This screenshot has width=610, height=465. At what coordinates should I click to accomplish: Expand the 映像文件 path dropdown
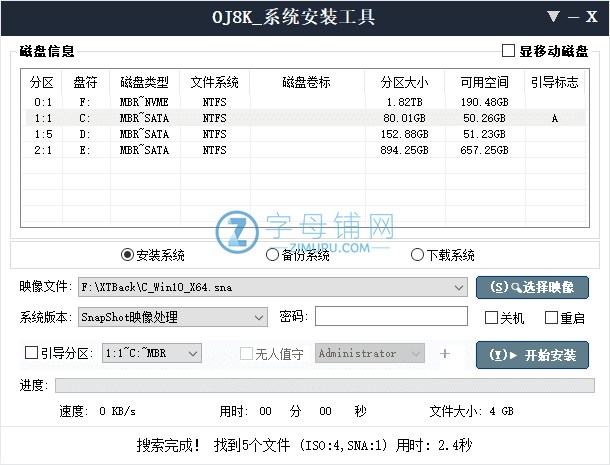(x=459, y=287)
